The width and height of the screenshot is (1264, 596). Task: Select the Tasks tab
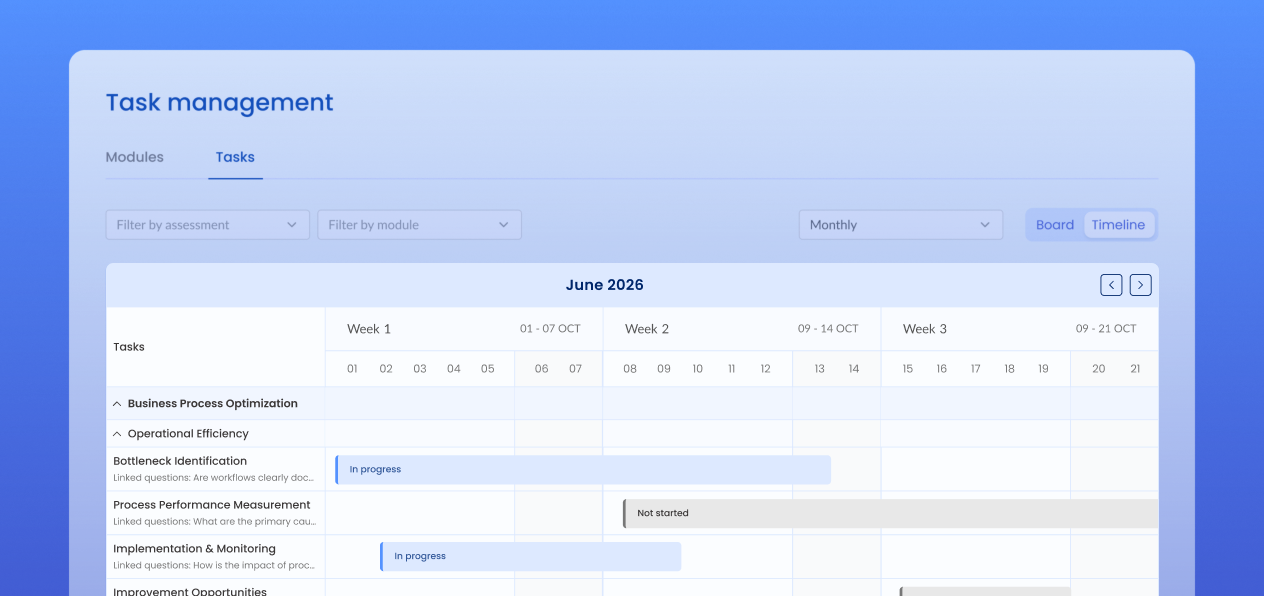point(235,157)
